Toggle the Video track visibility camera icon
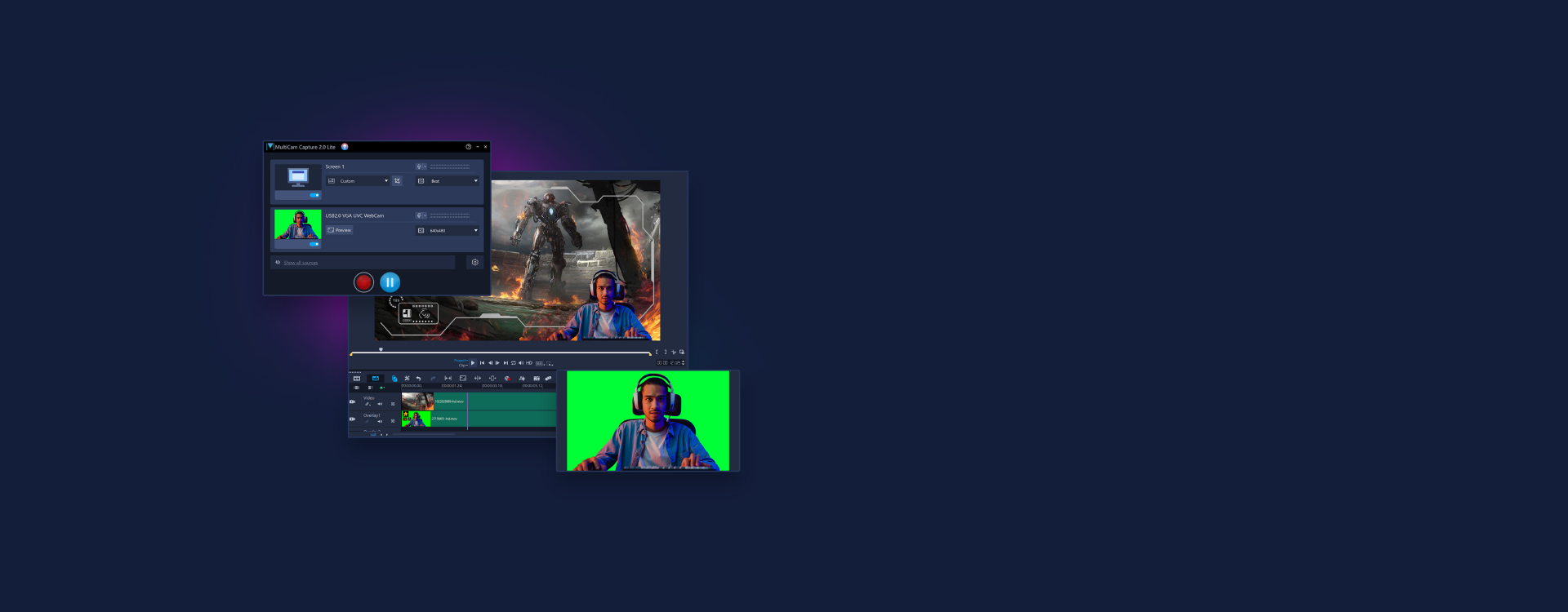Image resolution: width=1568 pixels, height=612 pixels. (353, 401)
